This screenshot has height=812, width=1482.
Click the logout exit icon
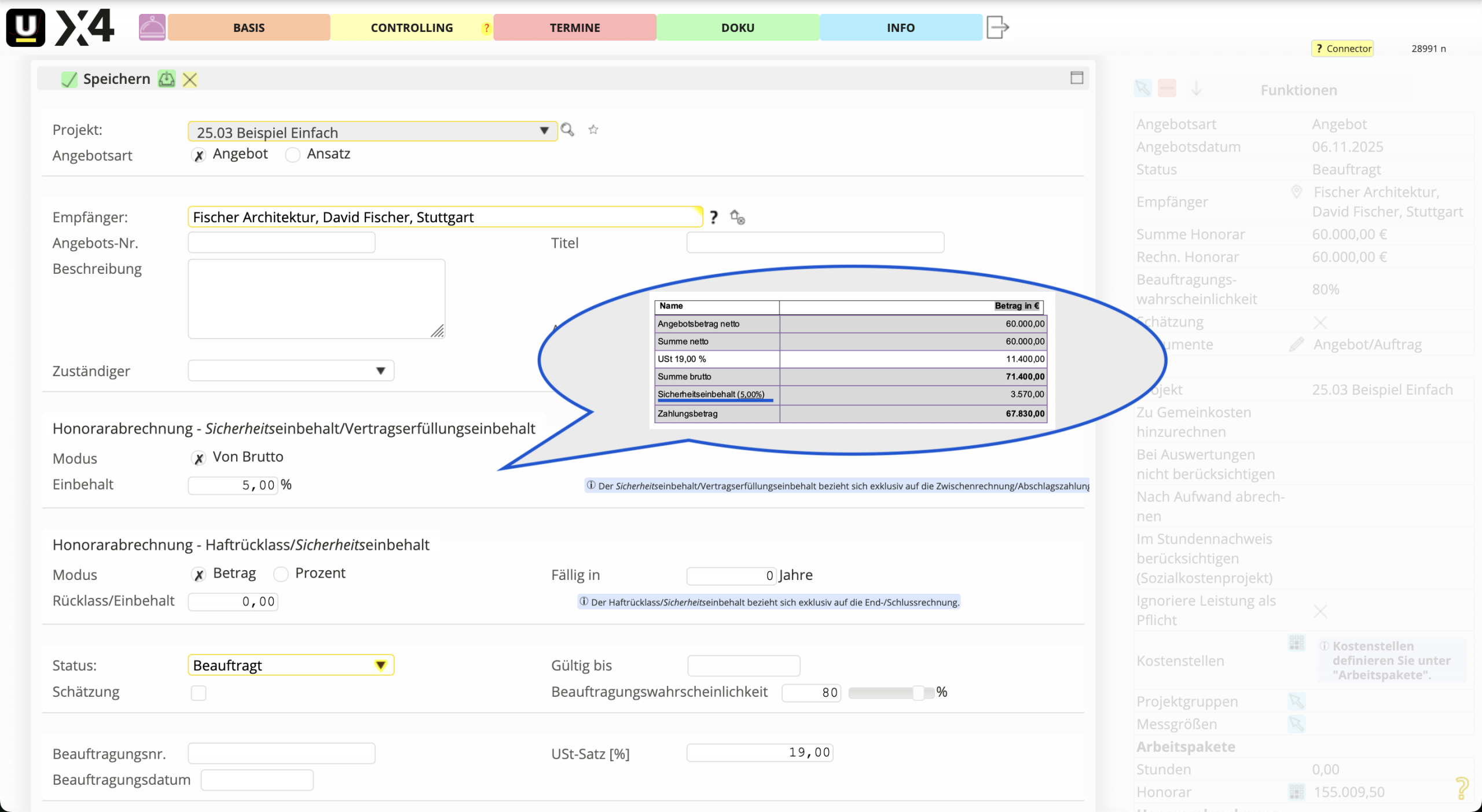tap(997, 27)
